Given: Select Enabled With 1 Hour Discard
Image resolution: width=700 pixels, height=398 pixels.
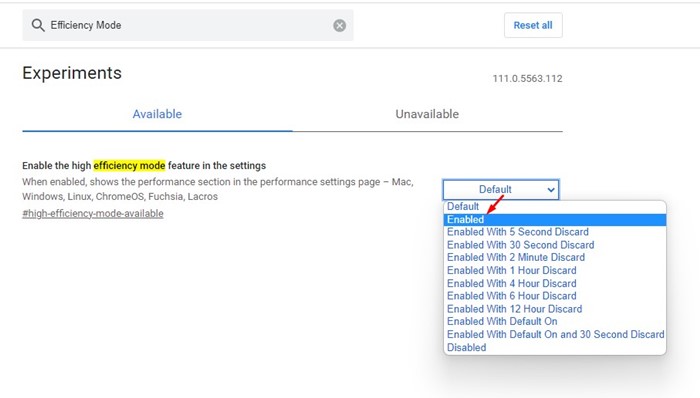Looking at the screenshot, I should 555,270.
